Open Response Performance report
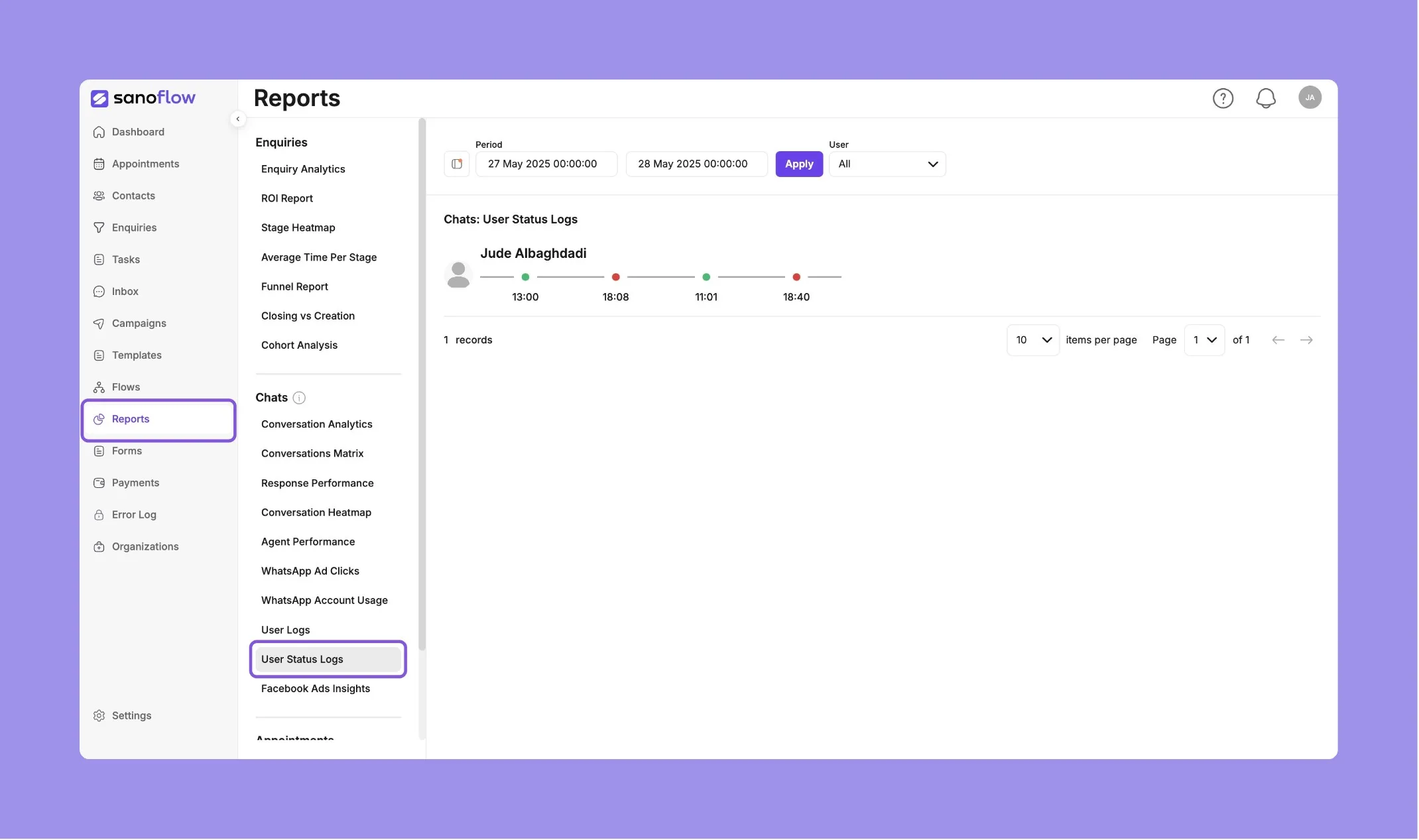1419x840 pixels. click(318, 483)
